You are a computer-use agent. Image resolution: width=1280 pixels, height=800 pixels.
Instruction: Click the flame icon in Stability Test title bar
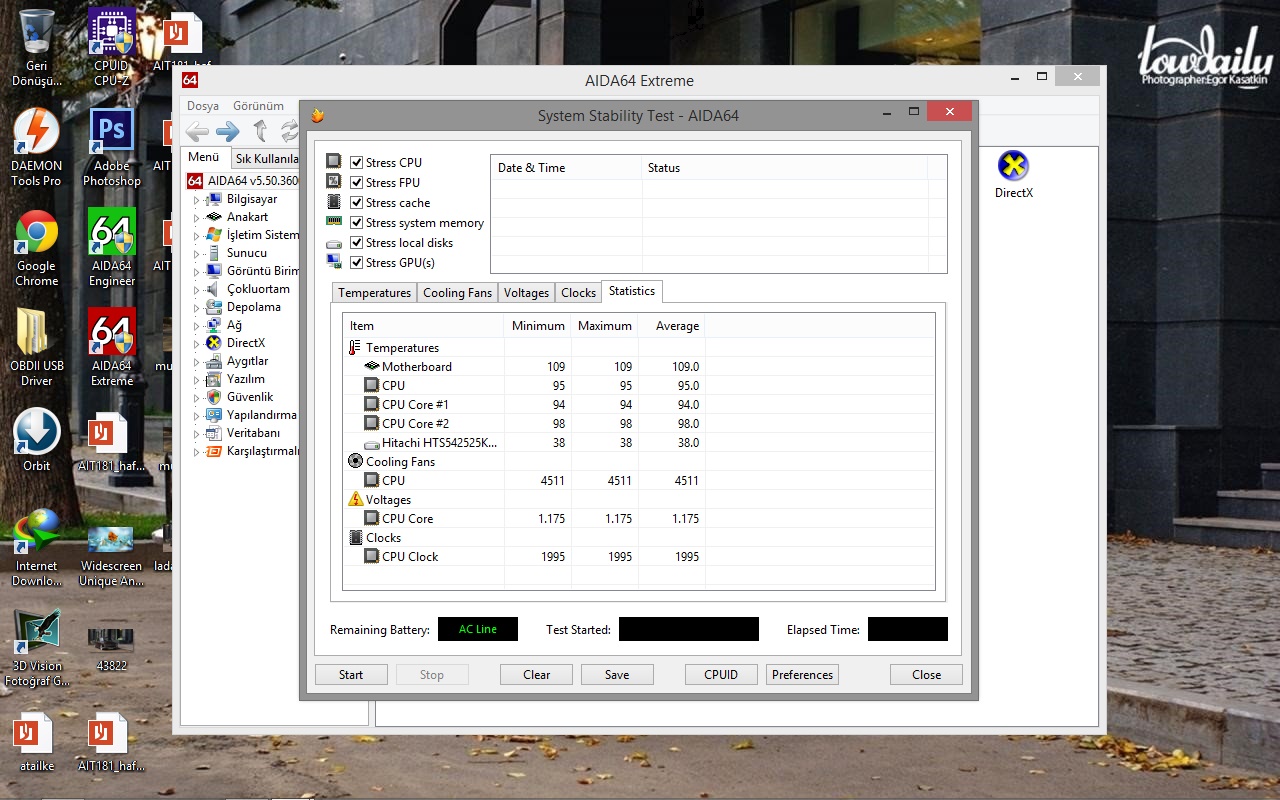pyautogui.click(x=317, y=115)
